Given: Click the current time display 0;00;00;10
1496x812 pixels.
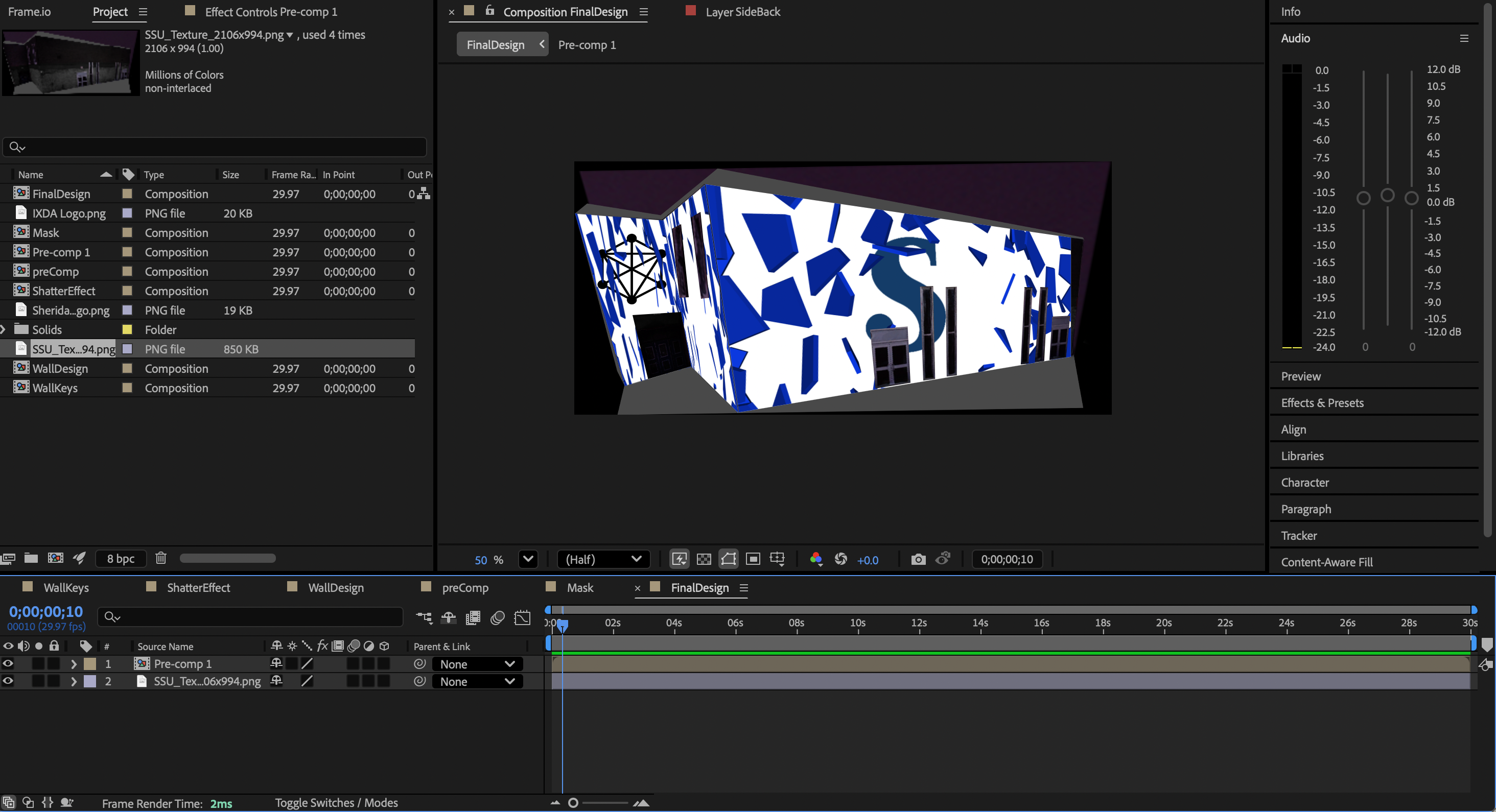Looking at the screenshot, I should pyautogui.click(x=46, y=611).
